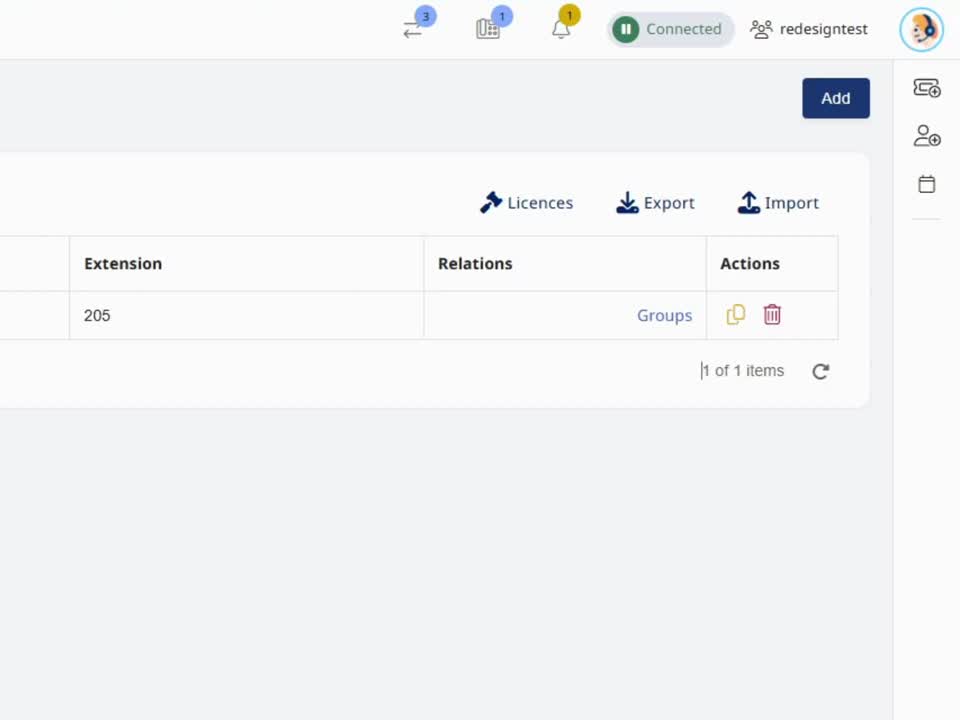Screen dimensions: 960x720
Task: Open Groups link for extension 205
Action: pyautogui.click(x=664, y=315)
